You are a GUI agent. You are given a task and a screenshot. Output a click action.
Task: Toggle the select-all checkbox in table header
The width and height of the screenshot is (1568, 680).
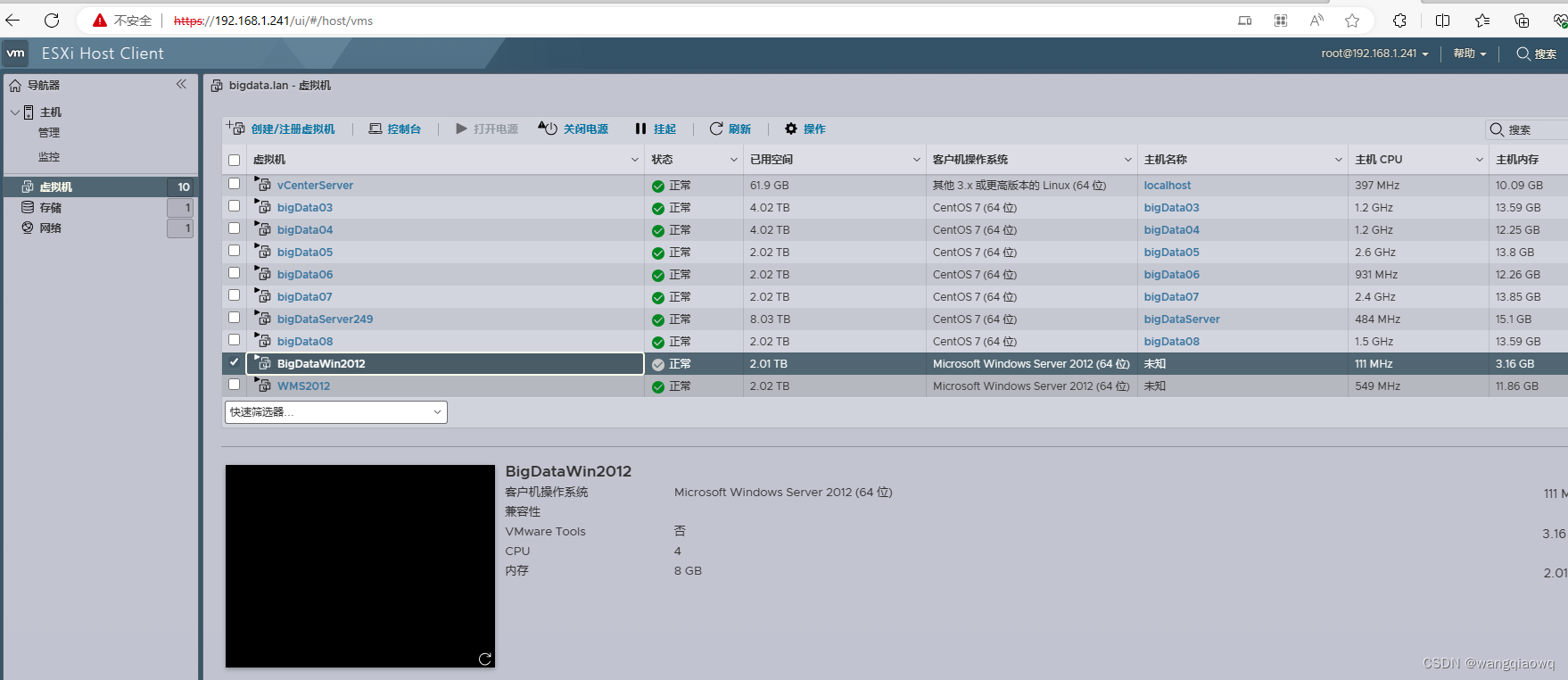point(234,161)
